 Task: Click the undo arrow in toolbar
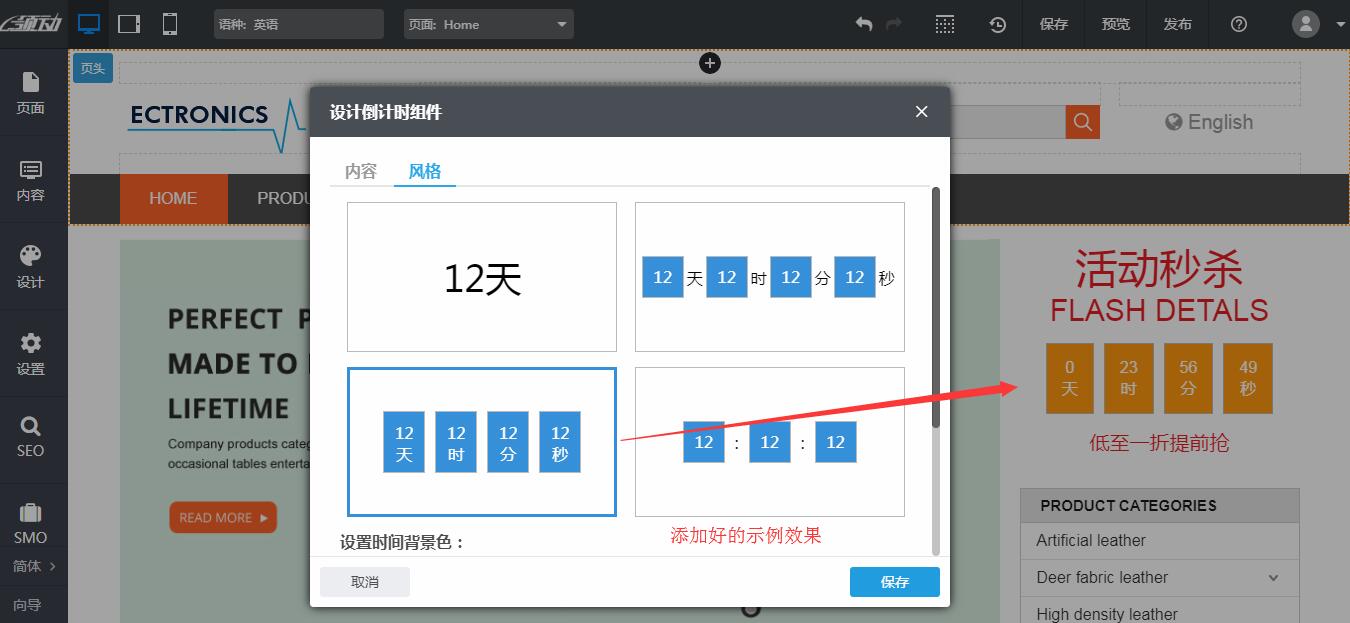coord(862,23)
